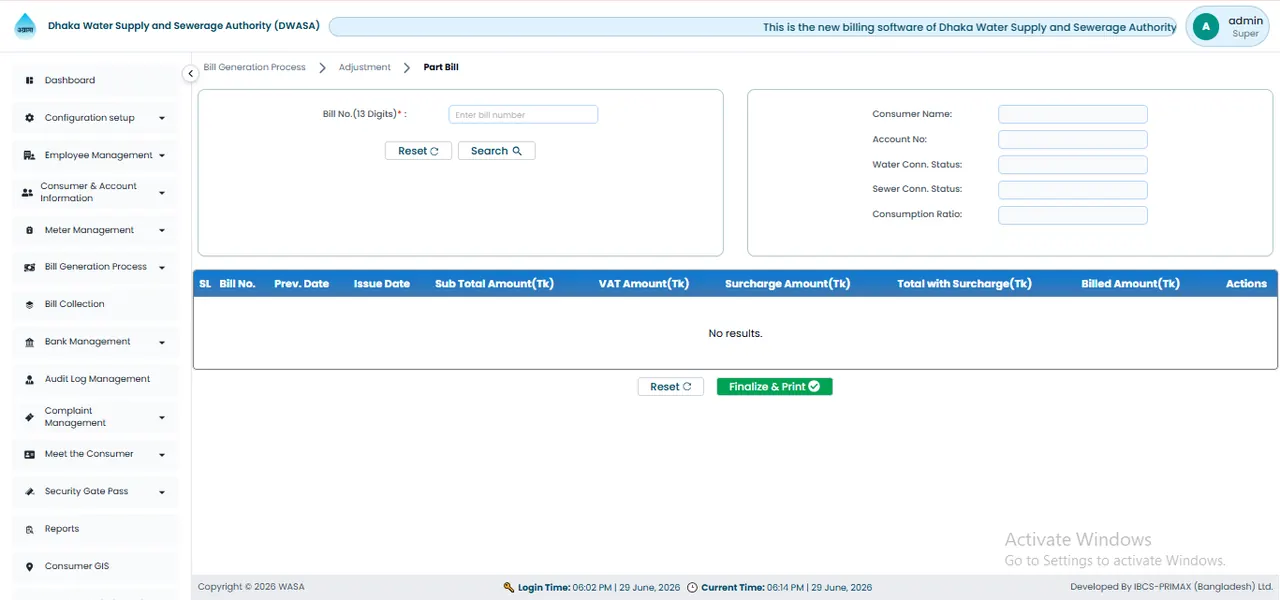
Task: Go to Bill Generation Process breadcrumb
Action: pyautogui.click(x=254, y=67)
